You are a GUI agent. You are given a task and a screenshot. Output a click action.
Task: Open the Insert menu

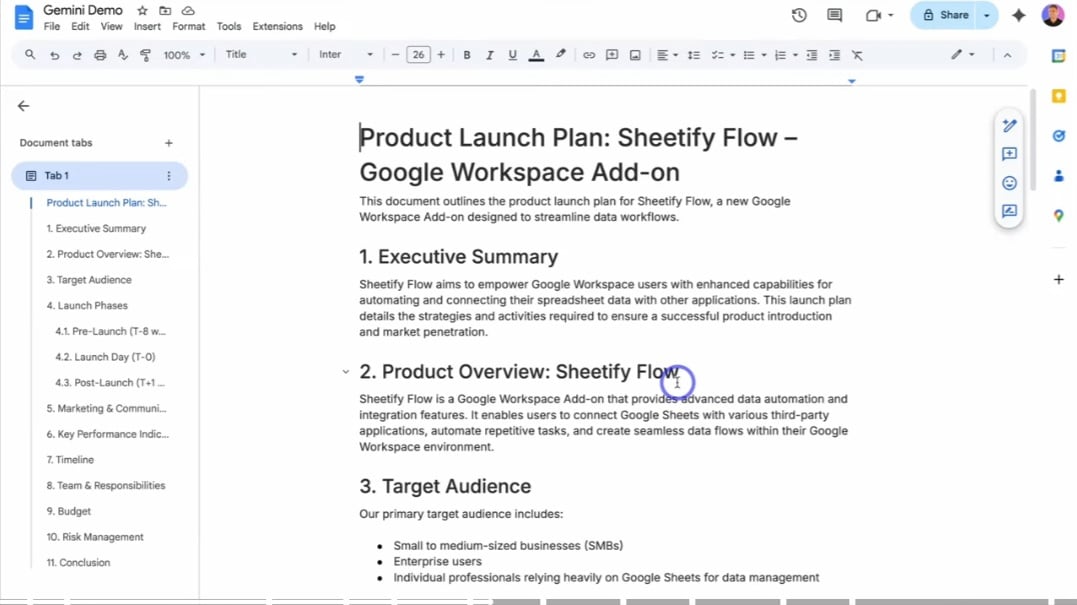(147, 26)
